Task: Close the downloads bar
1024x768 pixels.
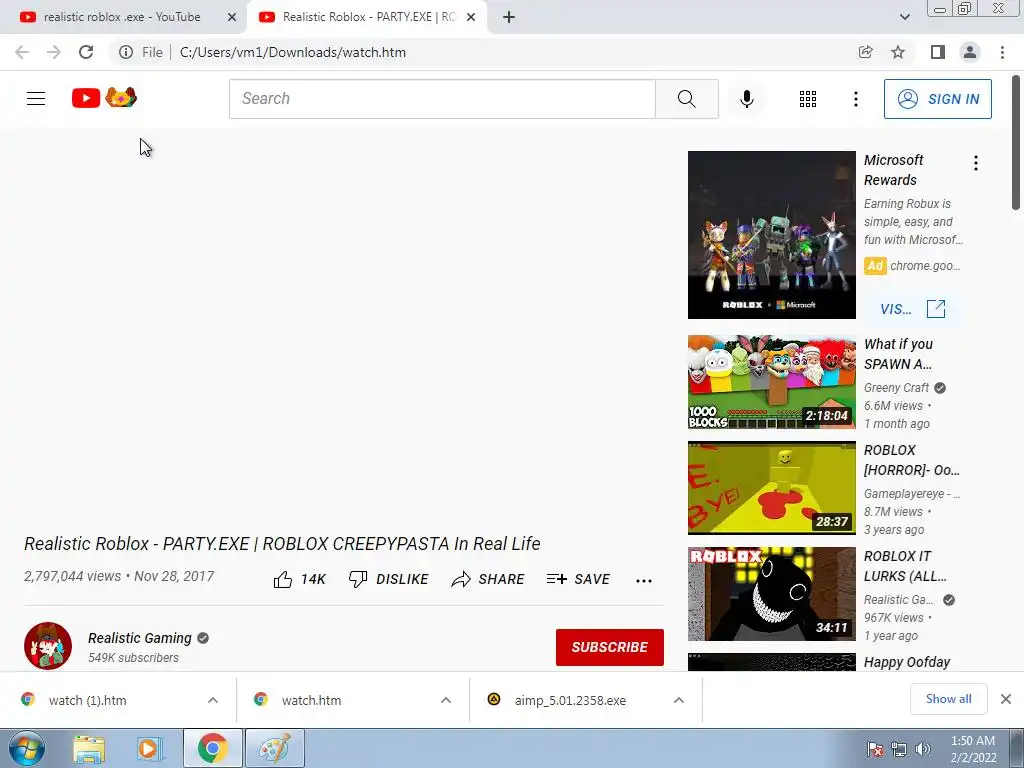Action: 1006,699
